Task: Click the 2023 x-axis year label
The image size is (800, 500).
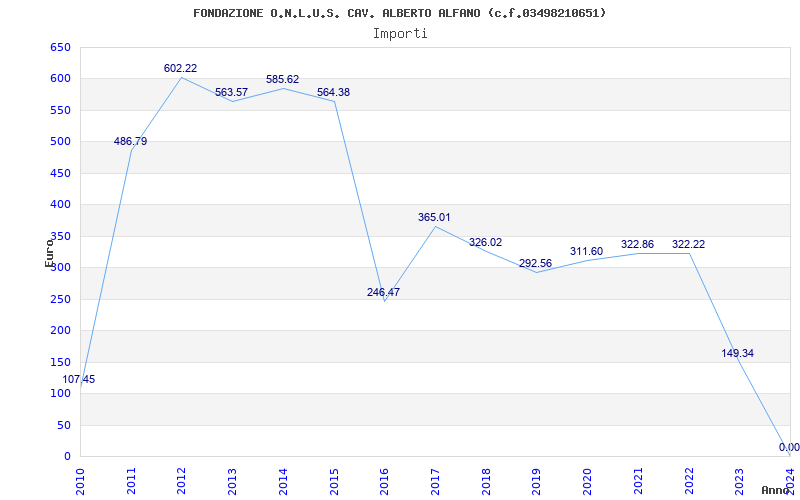Action: click(739, 481)
